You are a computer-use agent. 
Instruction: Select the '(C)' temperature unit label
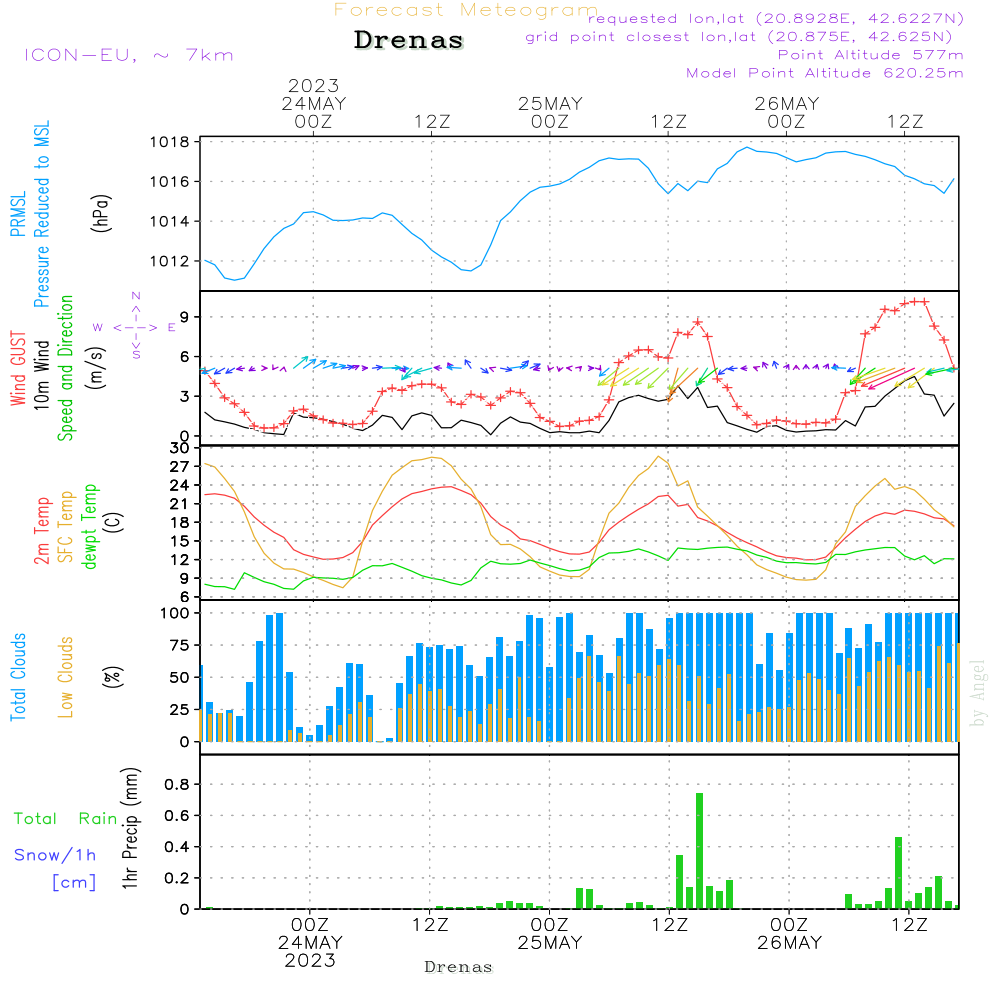point(113,523)
